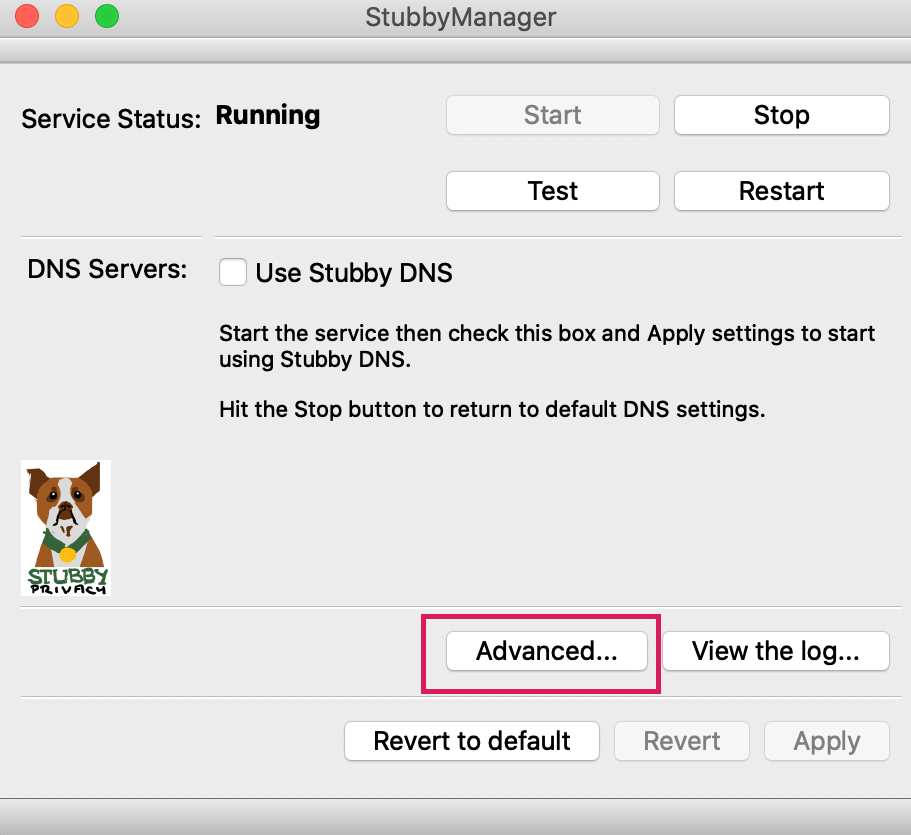Image resolution: width=911 pixels, height=835 pixels.
Task: Click the disabled Revert button
Action: [682, 741]
